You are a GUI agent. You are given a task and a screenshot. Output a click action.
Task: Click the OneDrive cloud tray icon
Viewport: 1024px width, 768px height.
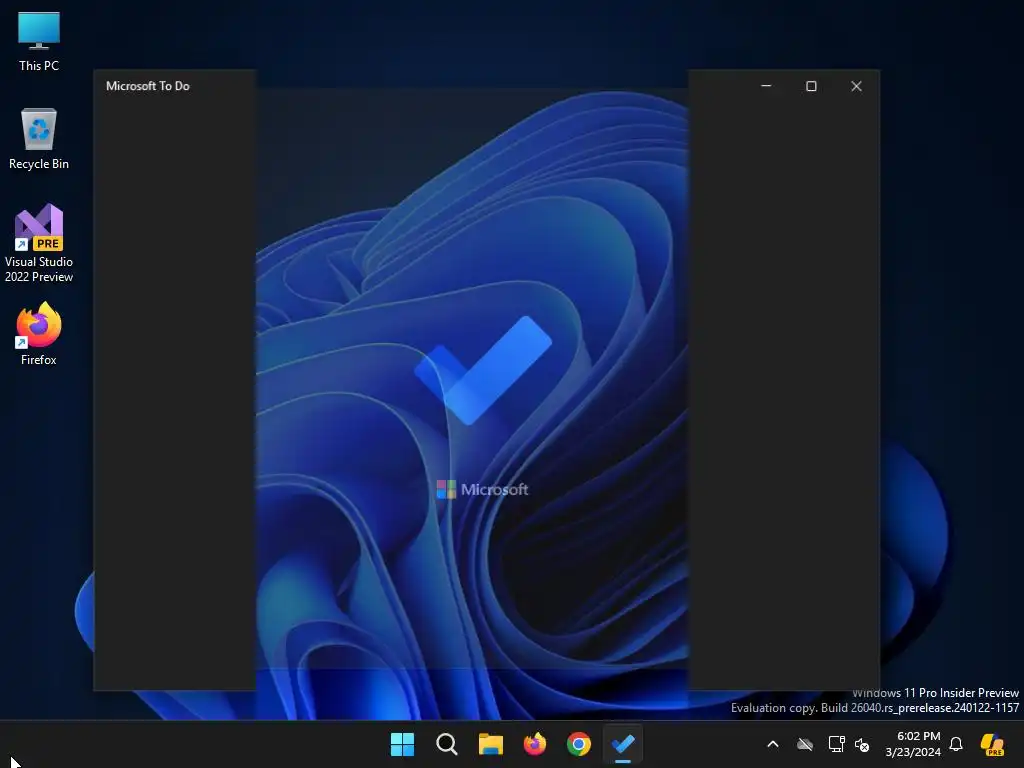point(805,744)
